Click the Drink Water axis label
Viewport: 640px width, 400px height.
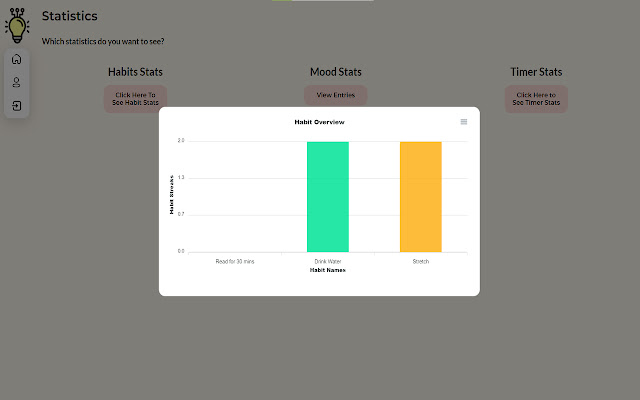pos(328,261)
